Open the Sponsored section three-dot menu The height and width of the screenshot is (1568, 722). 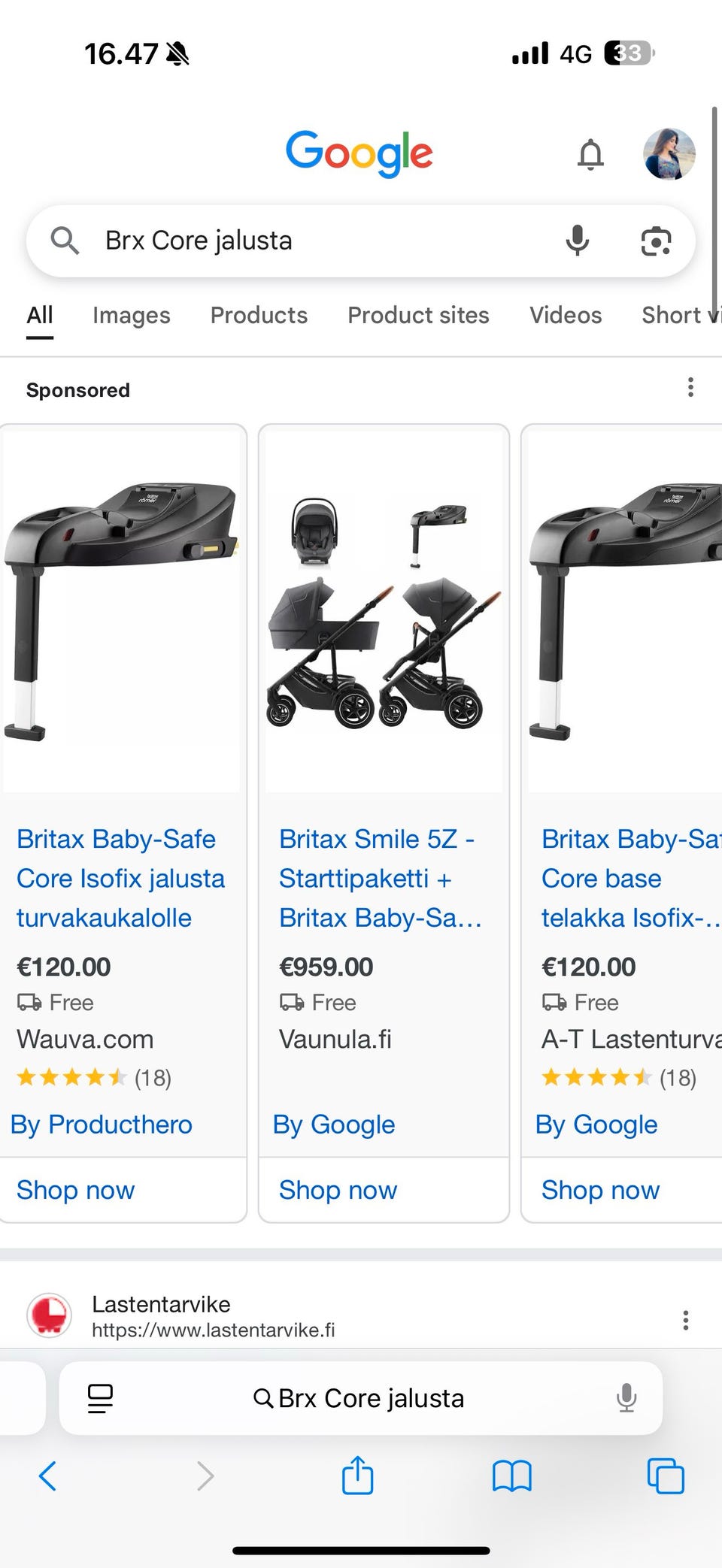[x=690, y=388]
